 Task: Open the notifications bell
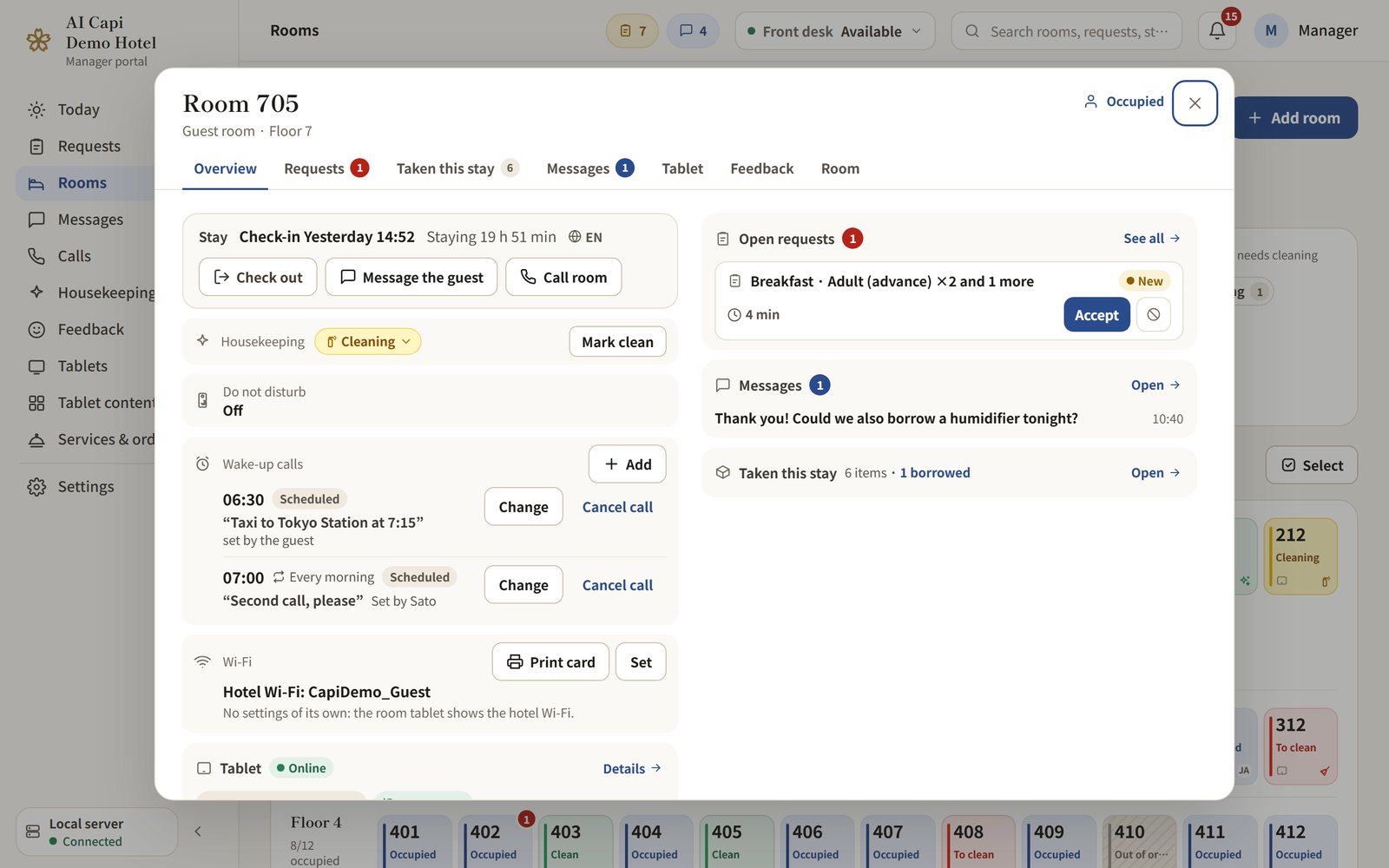tap(1217, 31)
